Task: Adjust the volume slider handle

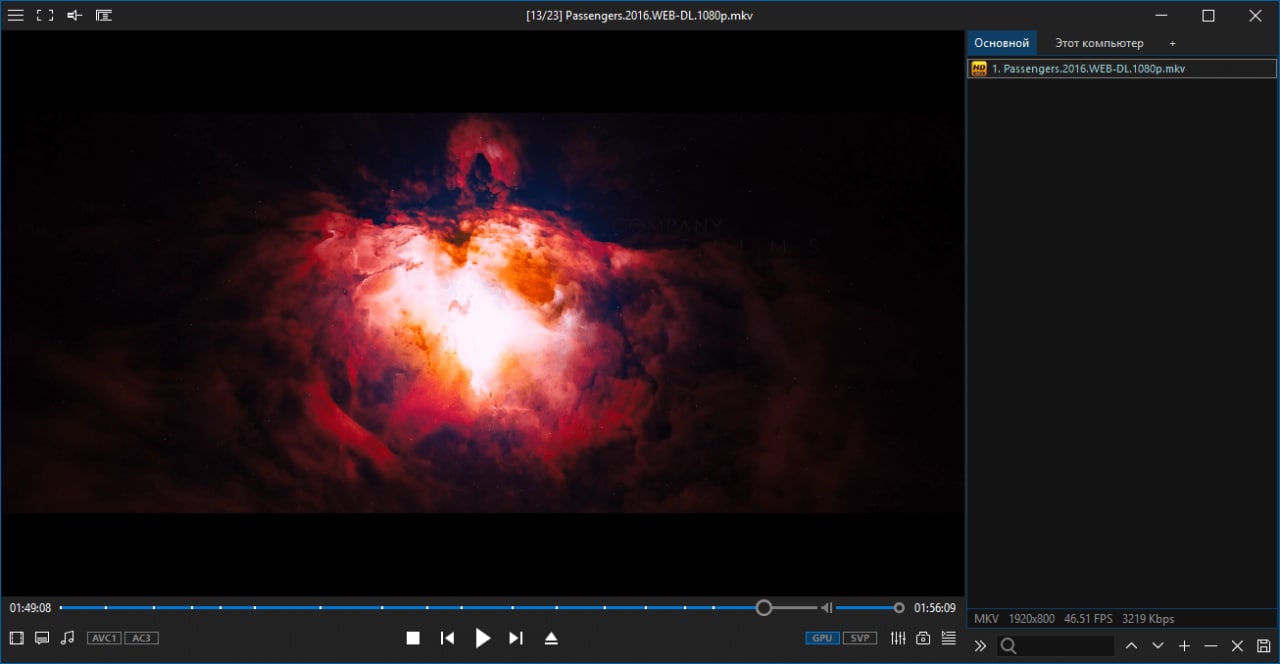Action: 899,607
